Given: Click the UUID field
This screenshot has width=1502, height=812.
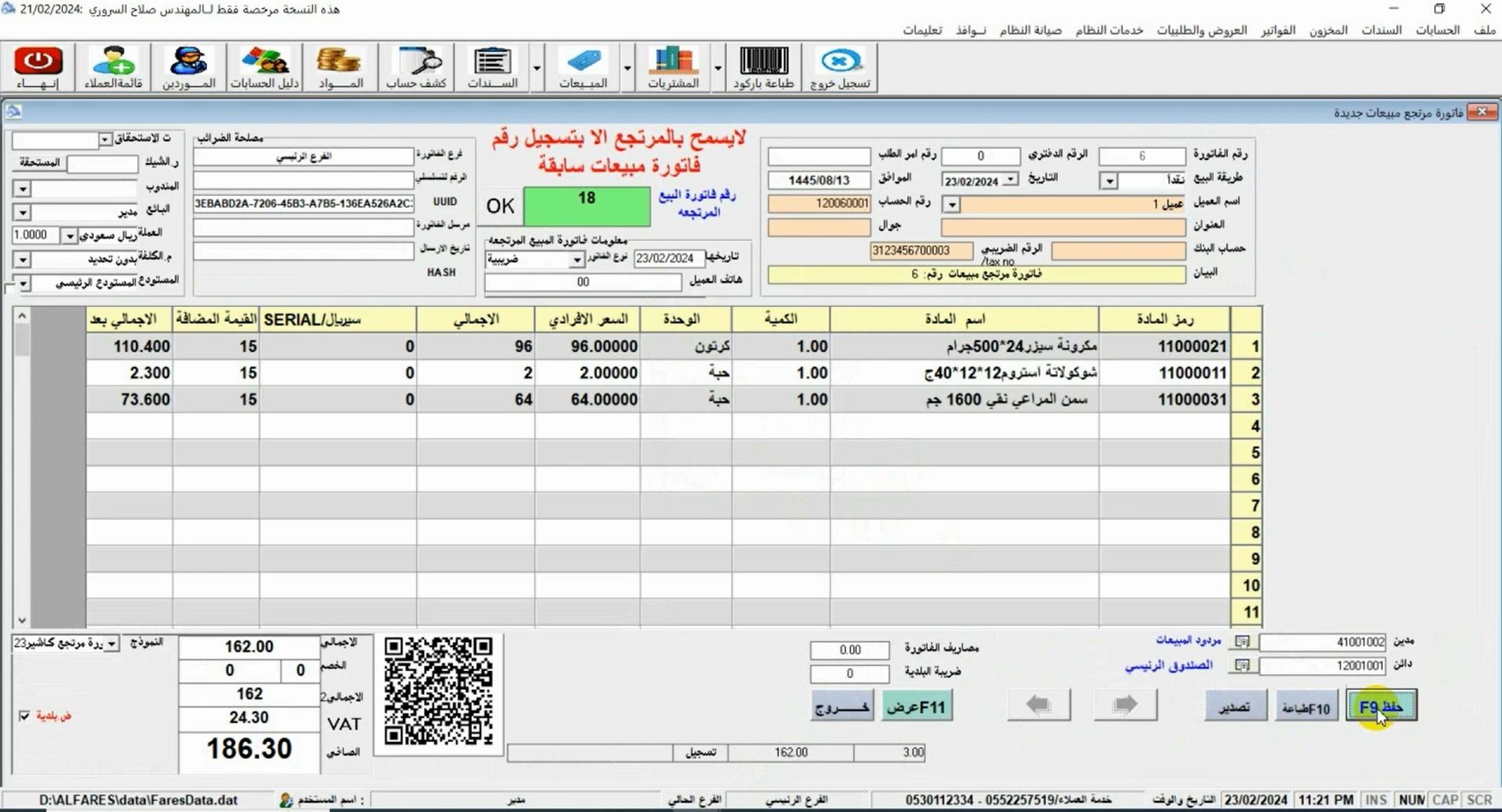Looking at the screenshot, I should click(x=303, y=204).
